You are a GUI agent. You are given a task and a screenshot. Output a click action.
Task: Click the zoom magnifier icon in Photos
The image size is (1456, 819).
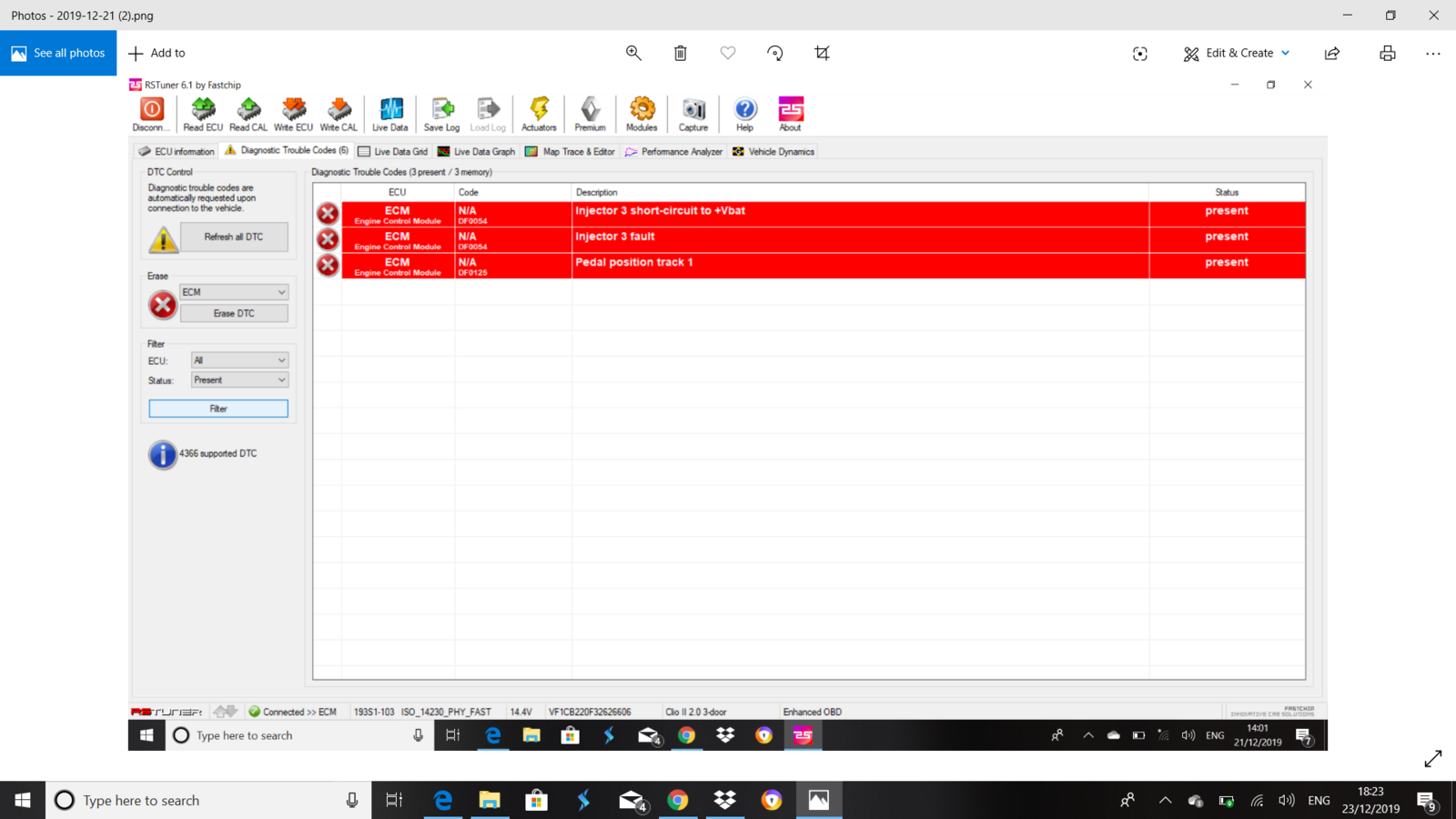633,53
